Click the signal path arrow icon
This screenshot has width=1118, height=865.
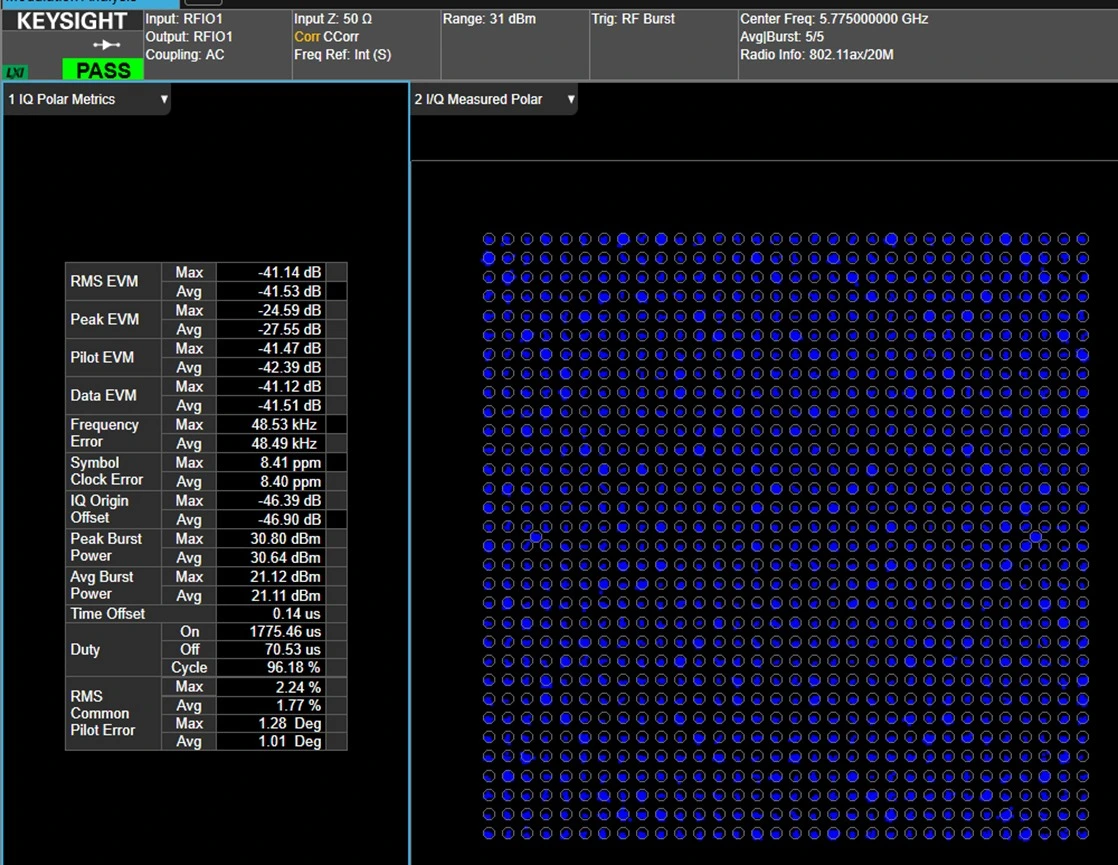tap(106, 45)
